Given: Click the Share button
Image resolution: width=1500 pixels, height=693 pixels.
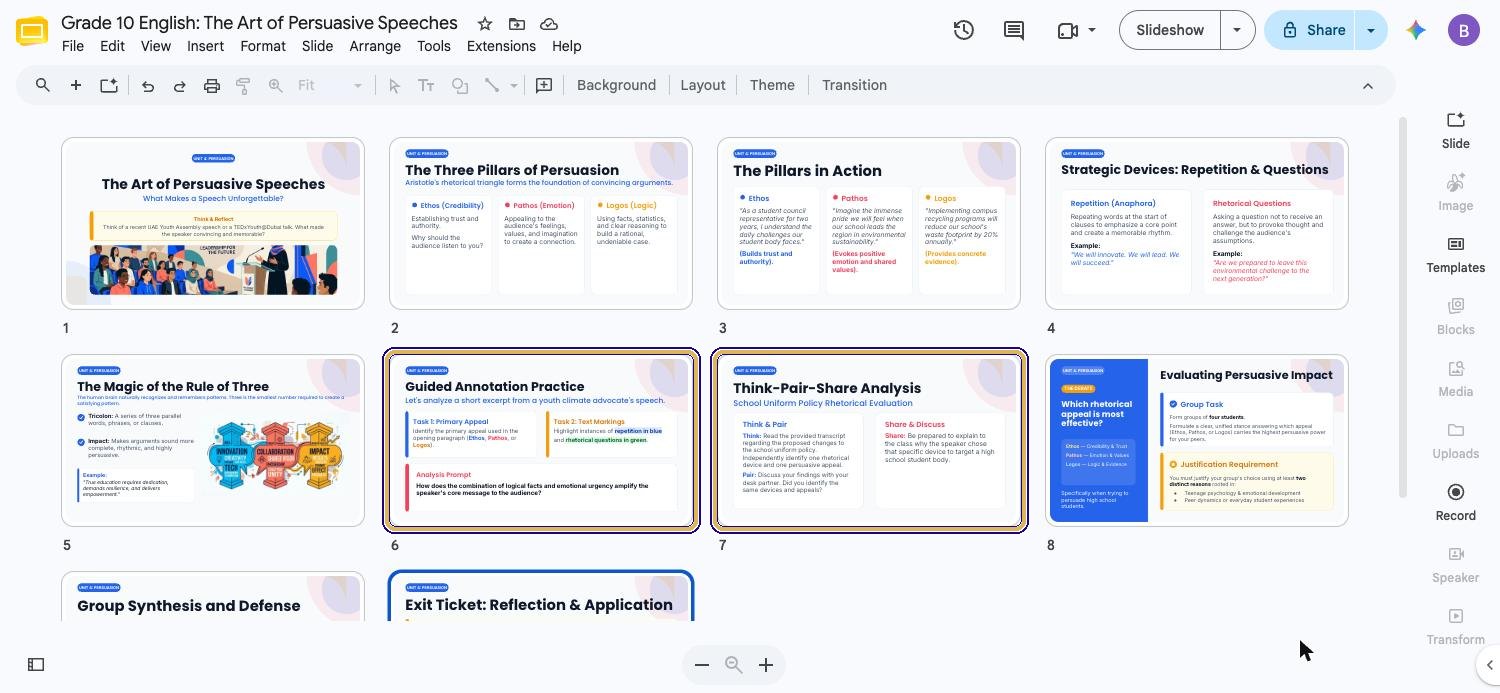Looking at the screenshot, I should point(1312,30).
